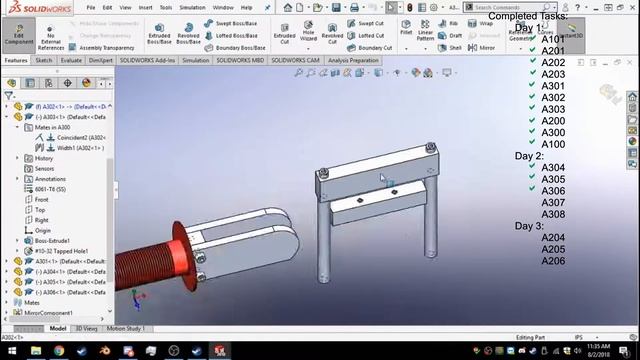
Task: Open the FeatureManager design tree tab
Action: tap(11, 83)
